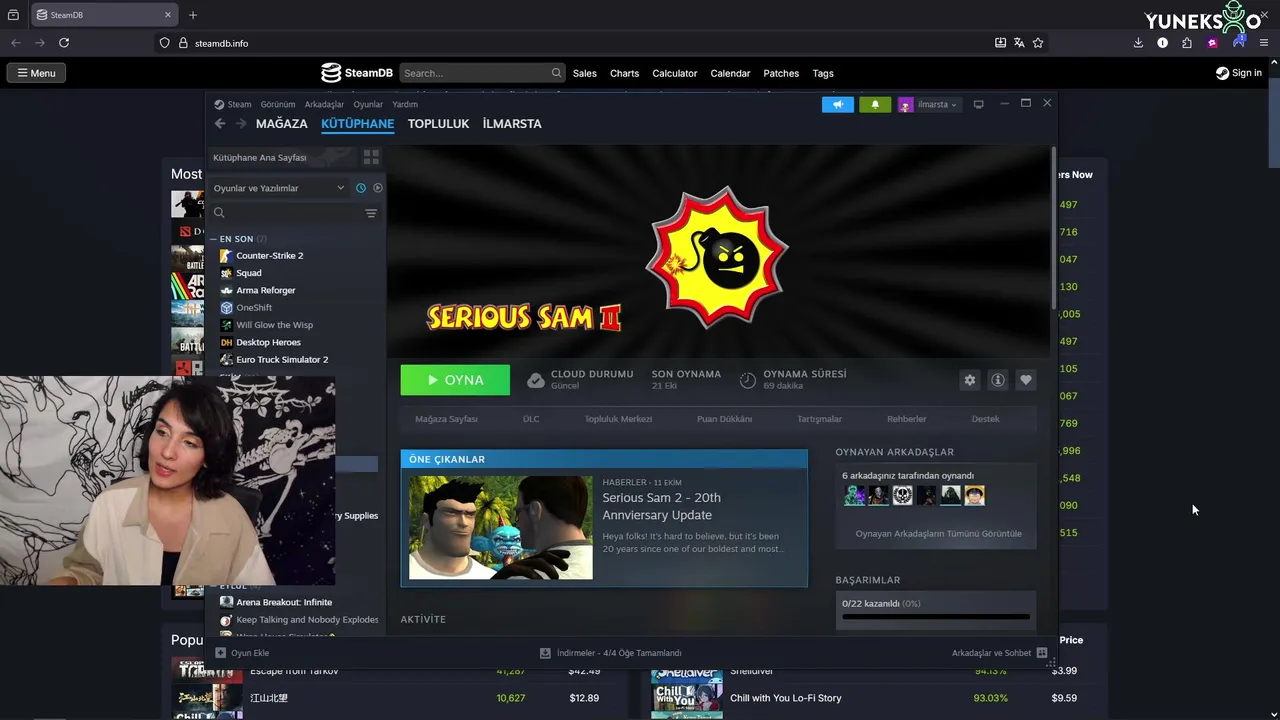The height and width of the screenshot is (720, 1280).
Task: Open the MAĞAZA tab in Steam
Action: coord(282,124)
